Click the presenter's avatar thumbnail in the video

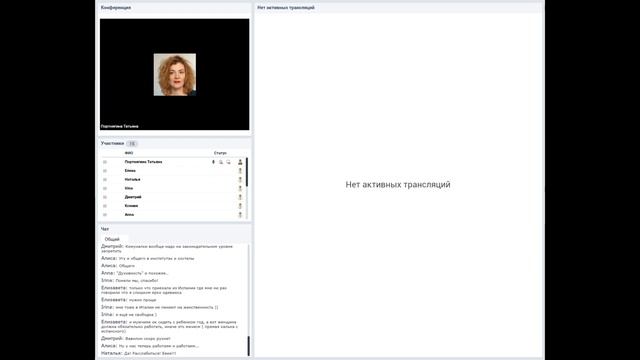pos(175,75)
